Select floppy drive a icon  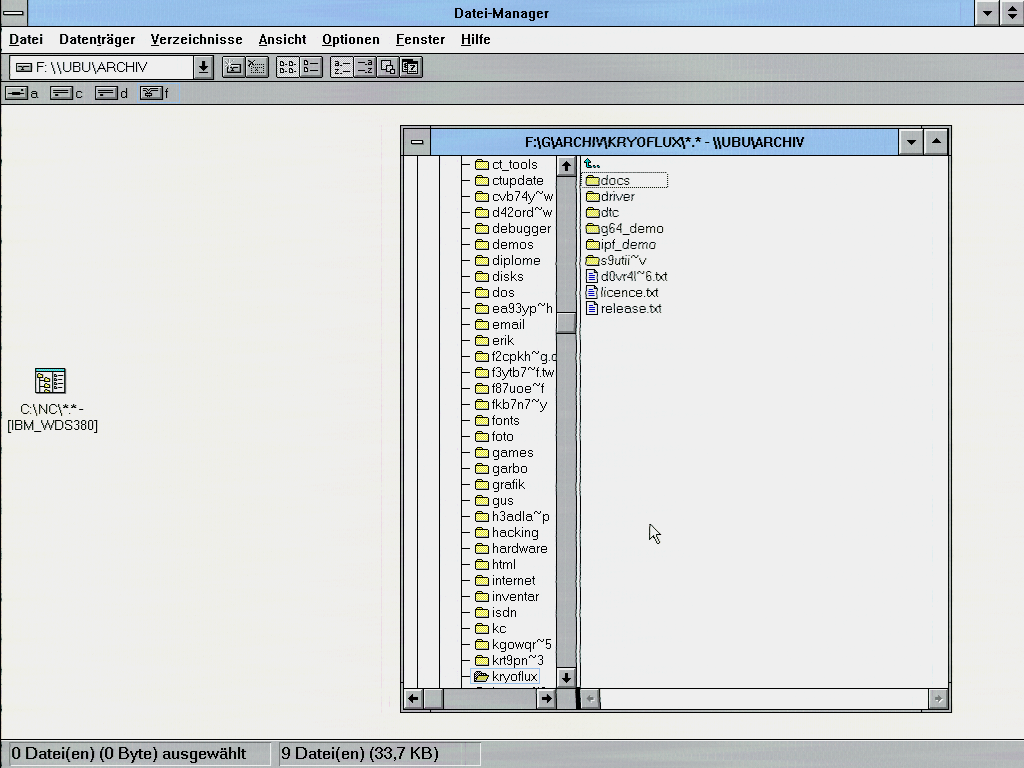pyautogui.click(x=22, y=93)
